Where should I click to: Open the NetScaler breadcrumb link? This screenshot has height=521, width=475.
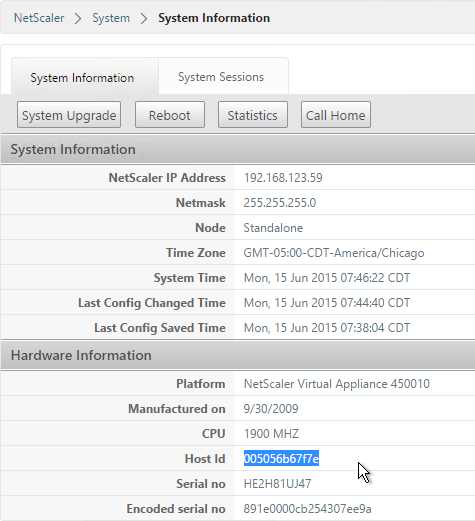coord(39,18)
